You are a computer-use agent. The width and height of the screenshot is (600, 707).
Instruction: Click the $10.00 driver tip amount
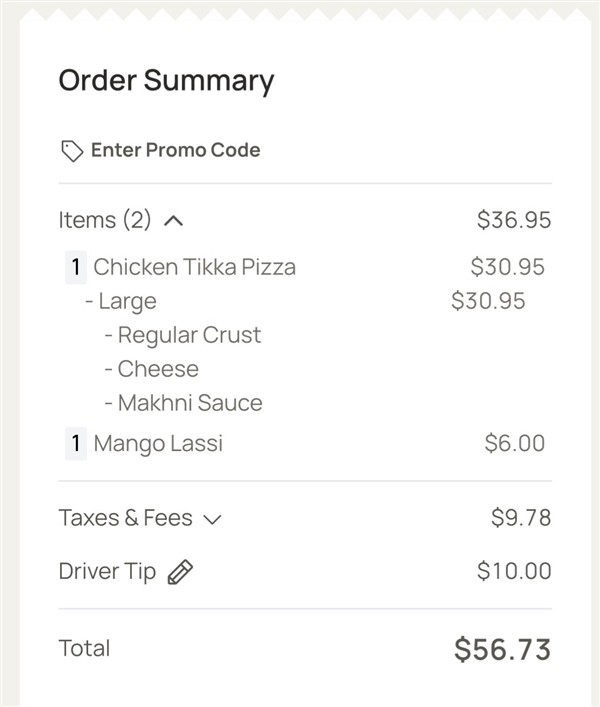tap(514, 571)
